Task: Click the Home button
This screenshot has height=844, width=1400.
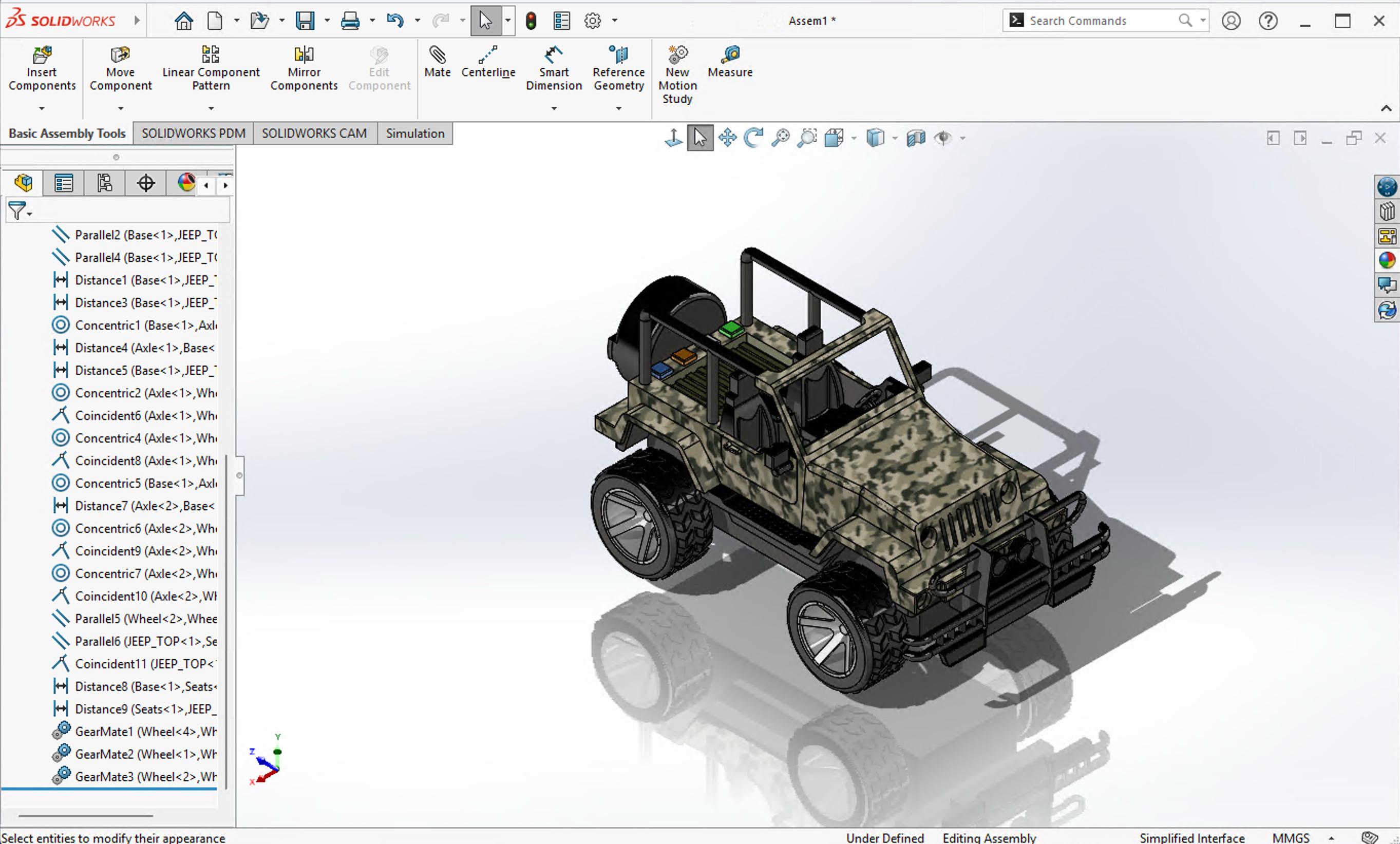Action: click(183, 21)
